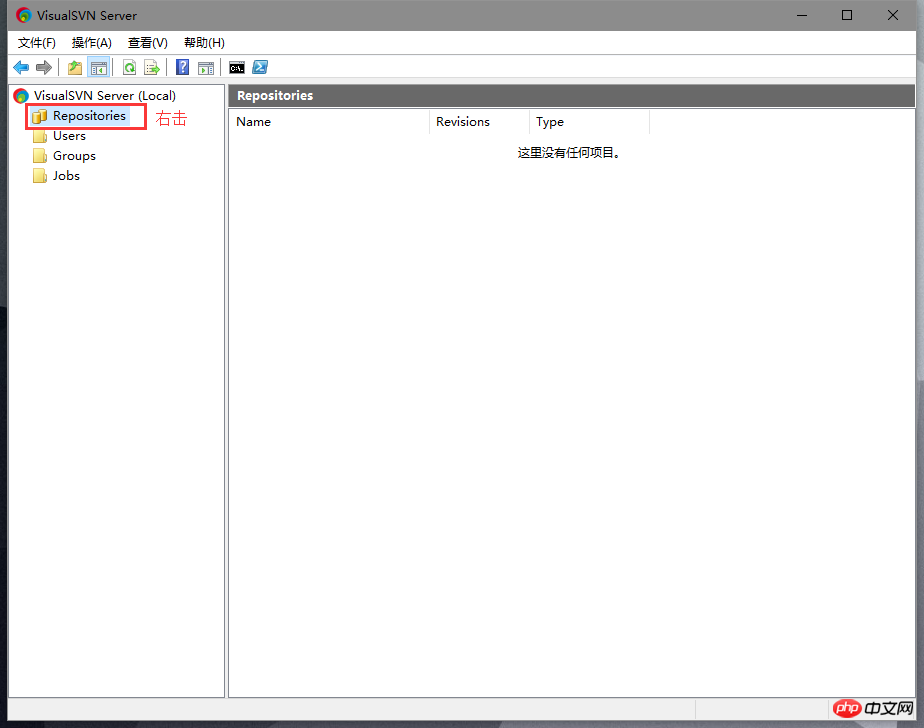Click the VisualSVN logo in the title bar
This screenshot has height=728, width=924.
click(x=24, y=15)
